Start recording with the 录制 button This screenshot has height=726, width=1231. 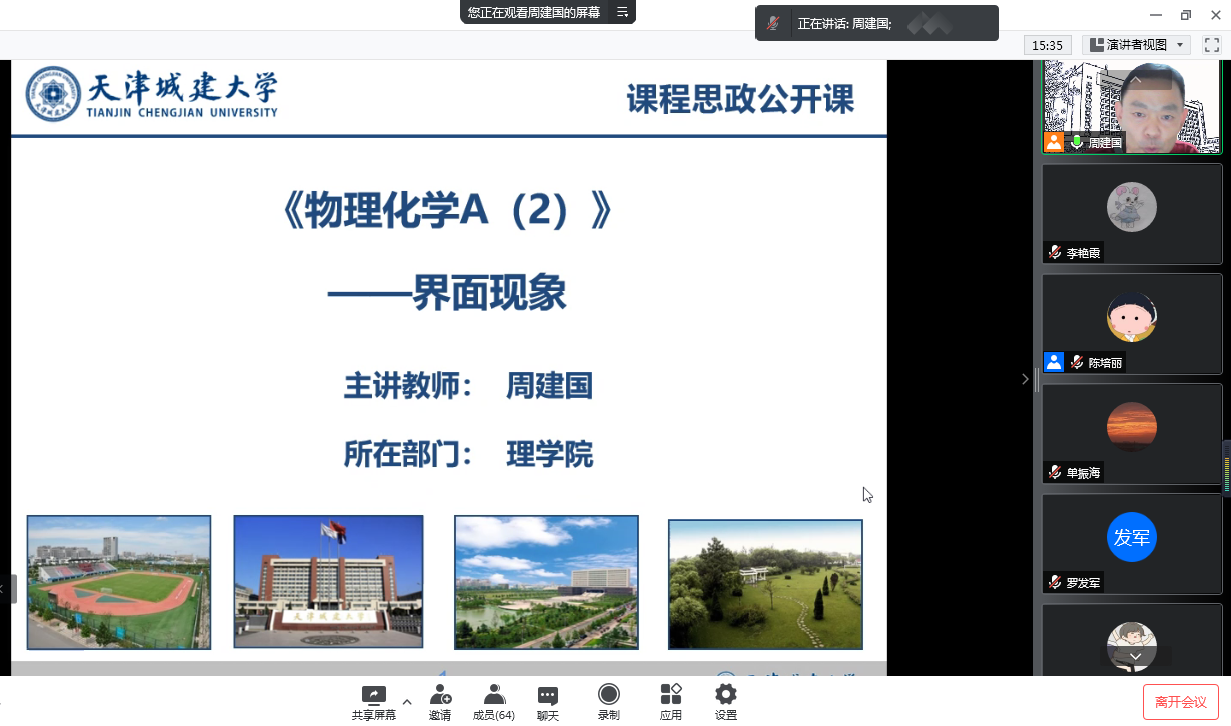pyautogui.click(x=608, y=696)
